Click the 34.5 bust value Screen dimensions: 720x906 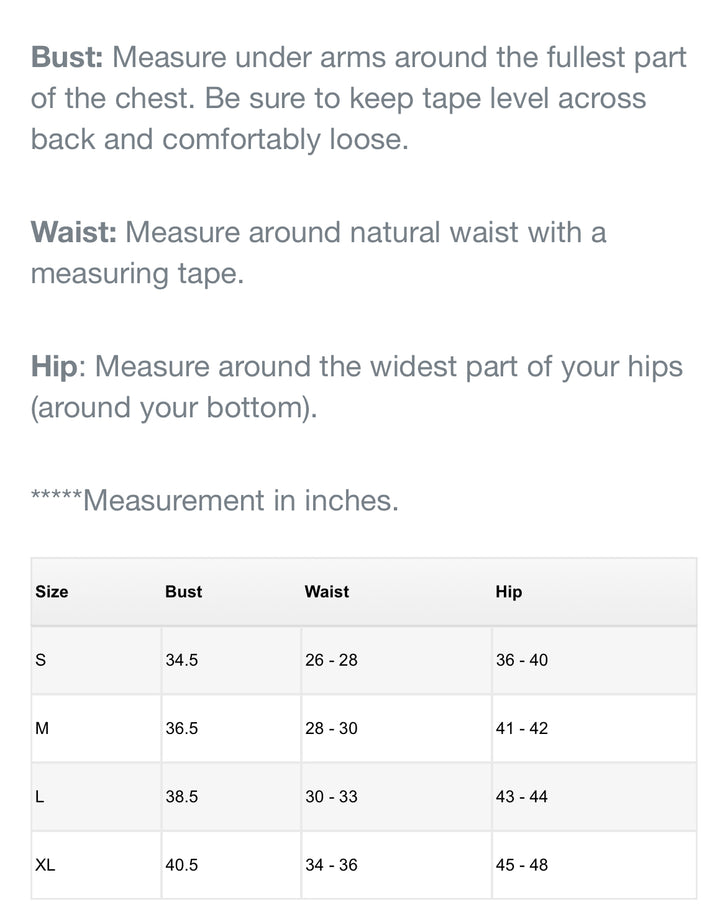pyautogui.click(x=182, y=660)
